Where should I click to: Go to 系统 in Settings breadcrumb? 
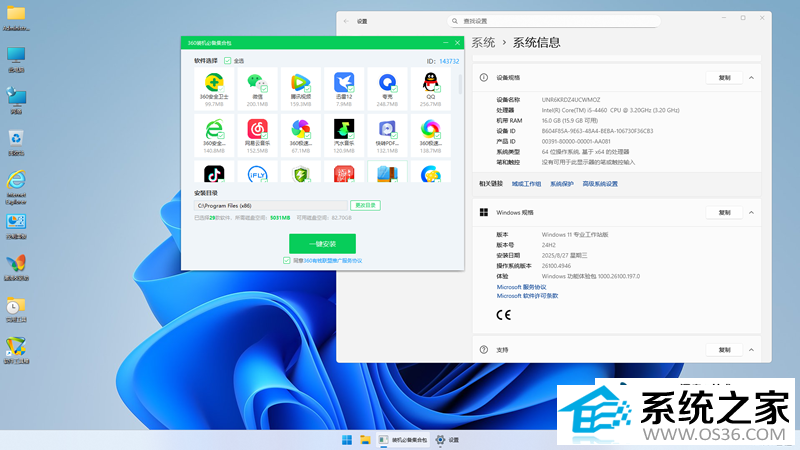tap(483, 42)
